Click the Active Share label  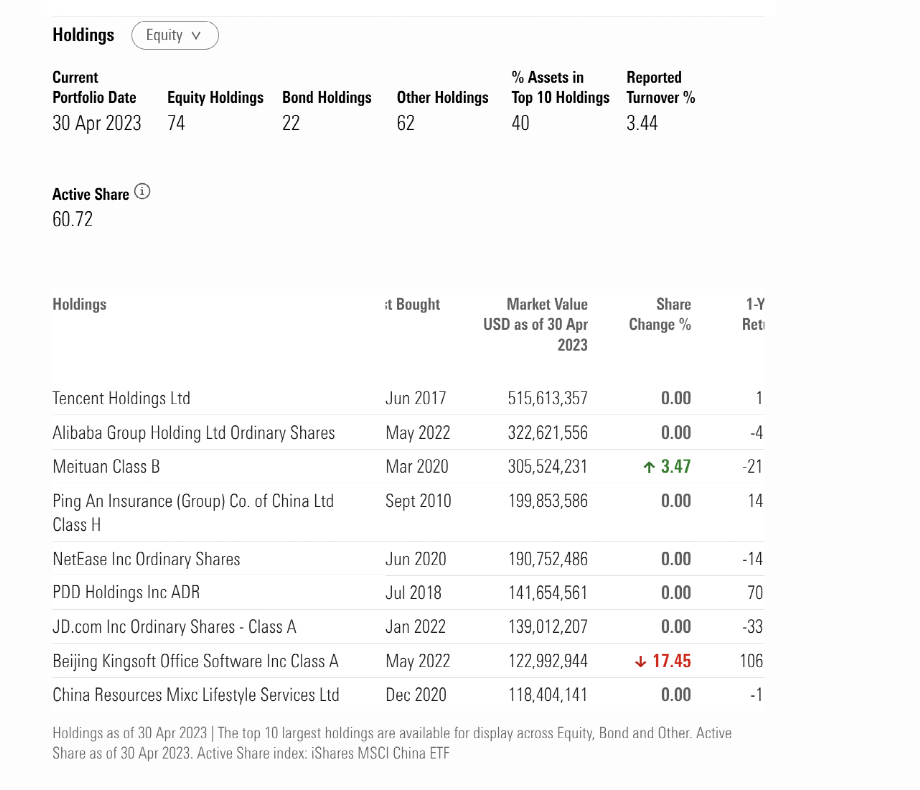click(90, 194)
